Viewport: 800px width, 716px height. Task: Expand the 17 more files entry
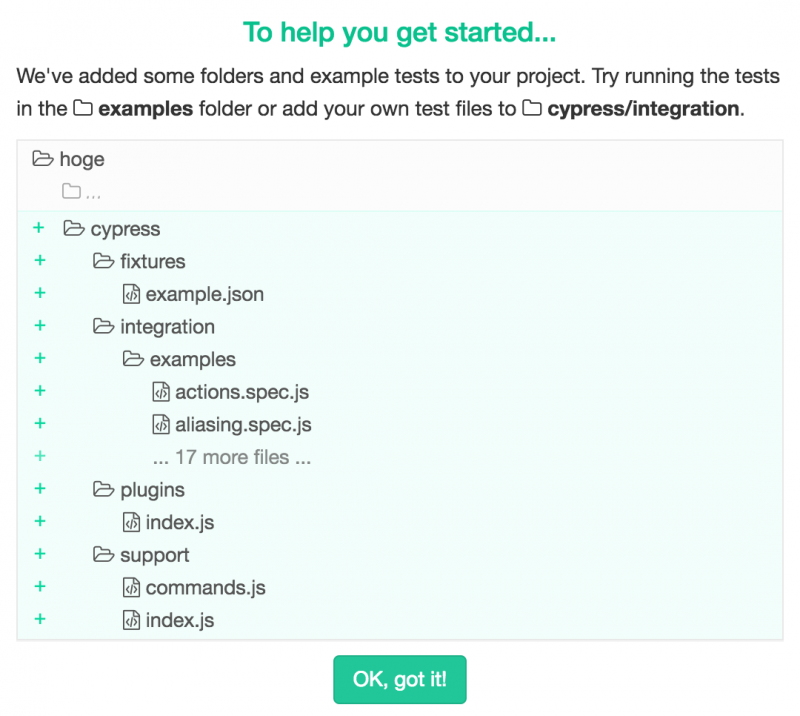232,457
